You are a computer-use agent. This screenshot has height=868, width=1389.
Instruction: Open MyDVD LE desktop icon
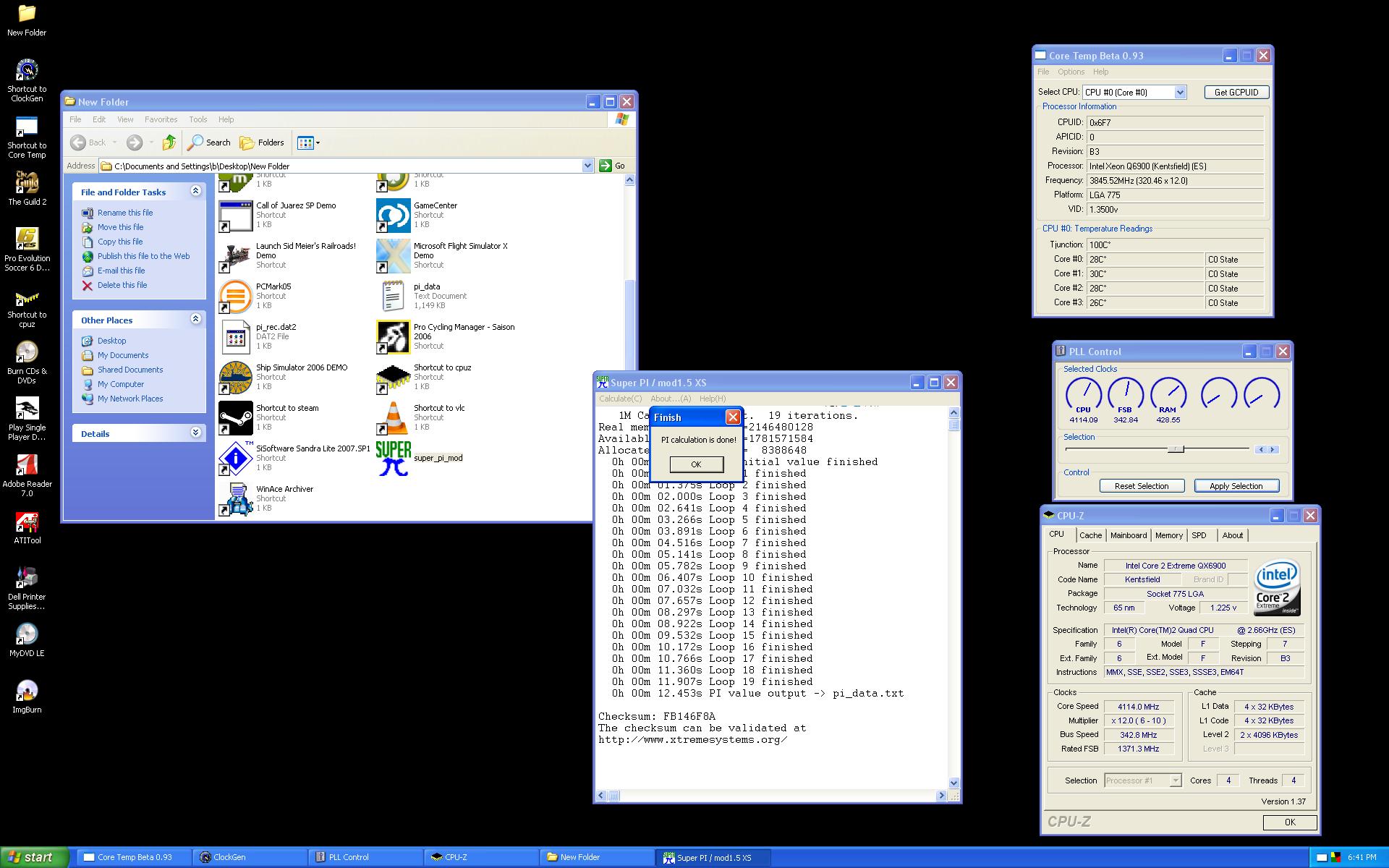27,639
